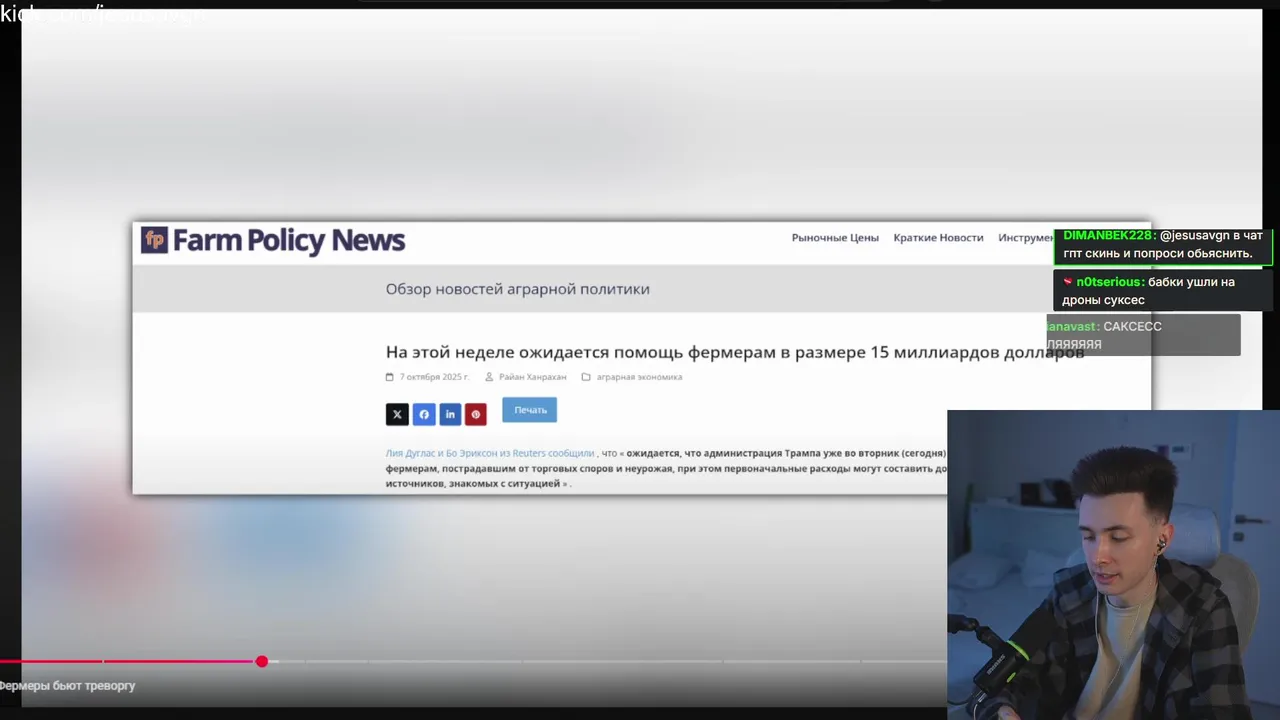Click the author person icon

[x=489, y=377]
